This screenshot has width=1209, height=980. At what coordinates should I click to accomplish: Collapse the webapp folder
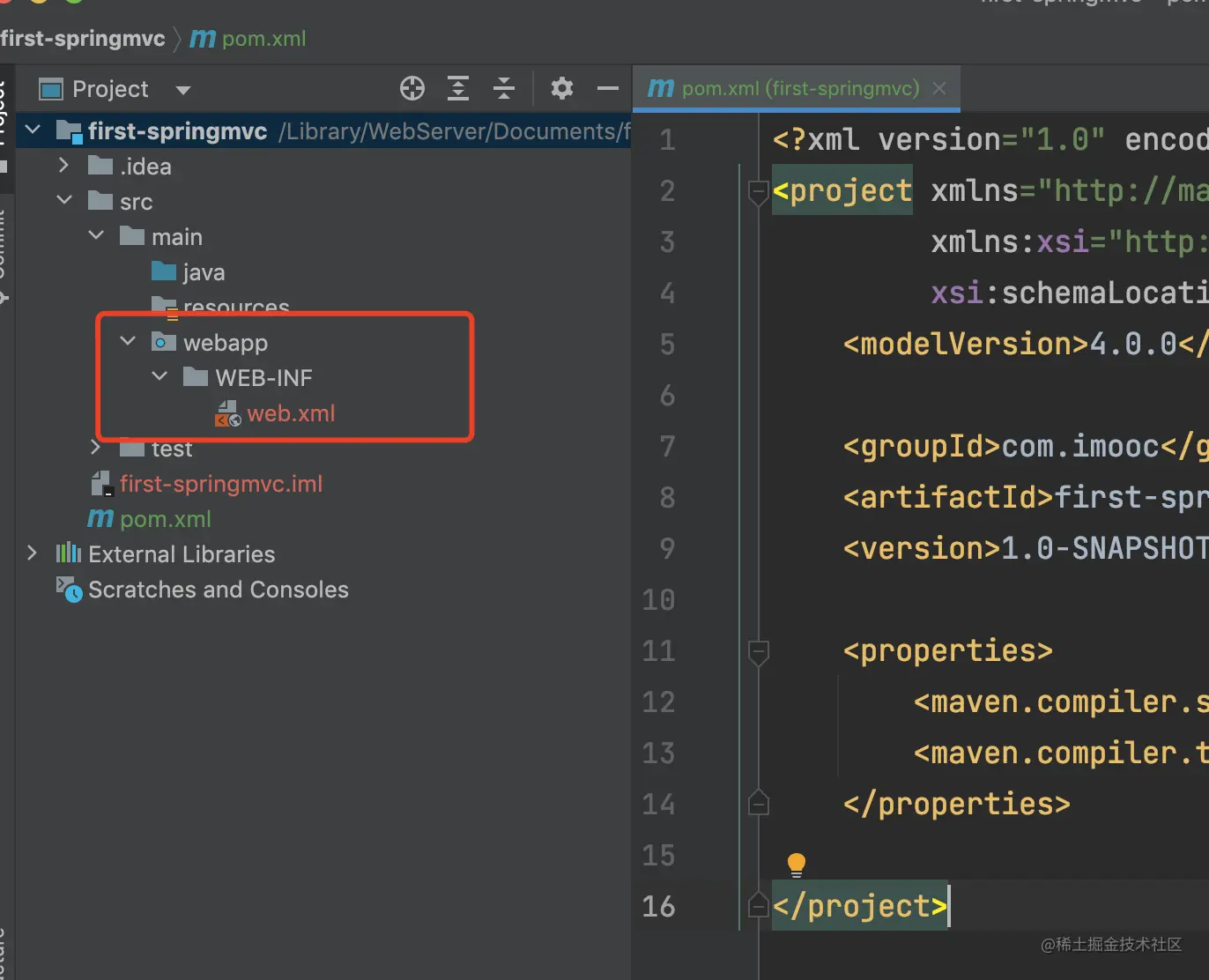click(x=128, y=341)
